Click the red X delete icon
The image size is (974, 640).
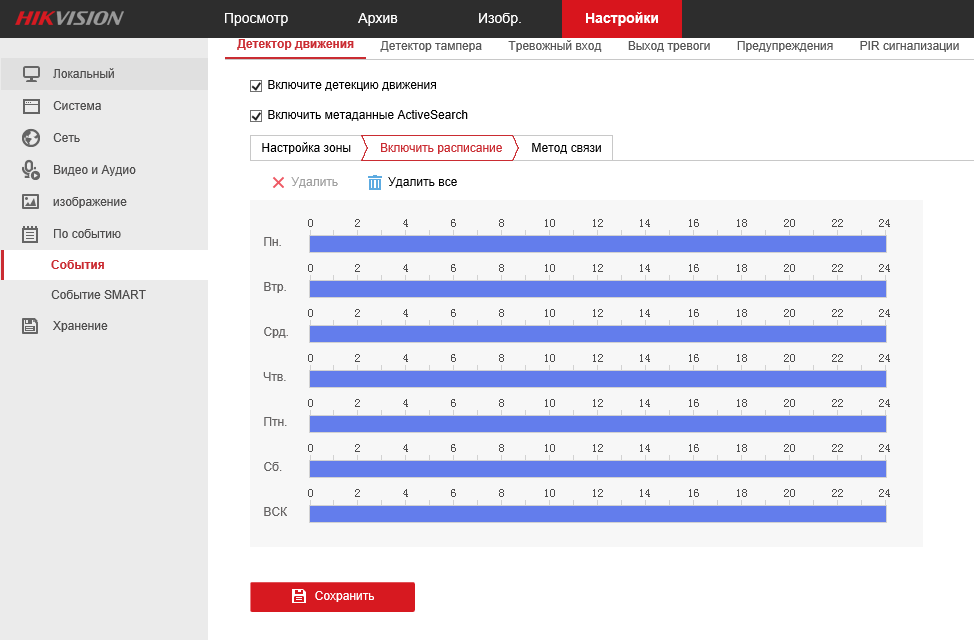(x=278, y=182)
